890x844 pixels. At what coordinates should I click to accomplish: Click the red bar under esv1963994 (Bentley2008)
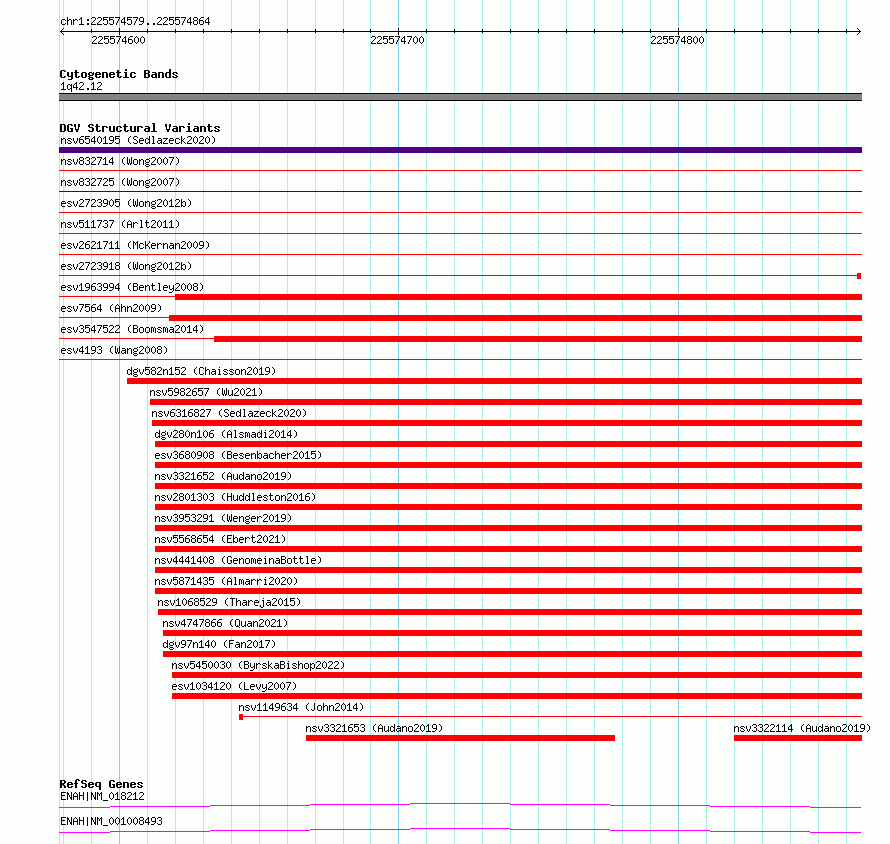click(x=519, y=297)
